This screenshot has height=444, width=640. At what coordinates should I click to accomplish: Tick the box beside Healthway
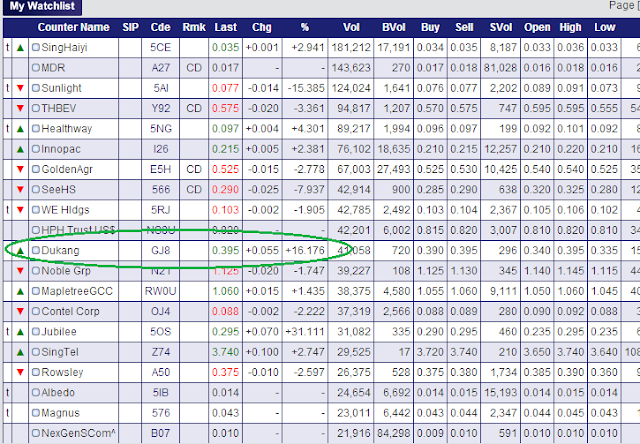(x=36, y=129)
